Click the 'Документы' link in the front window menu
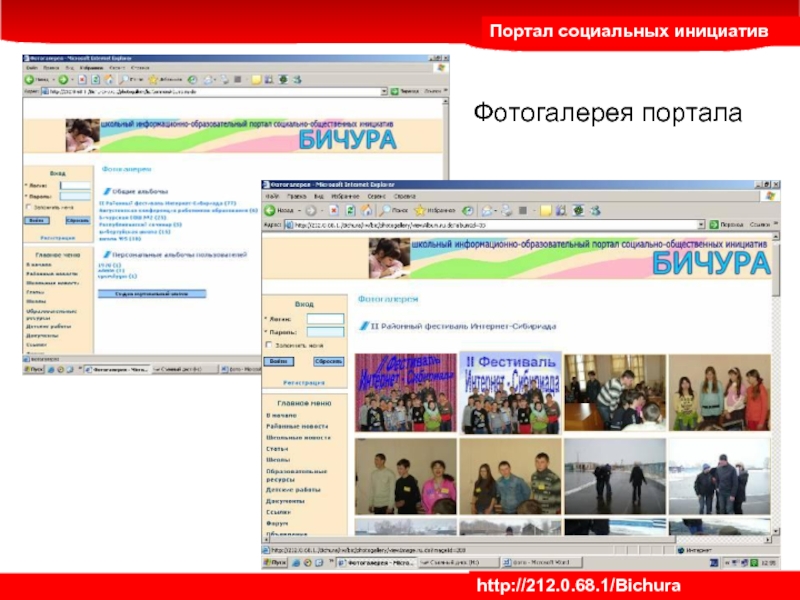 pos(285,501)
